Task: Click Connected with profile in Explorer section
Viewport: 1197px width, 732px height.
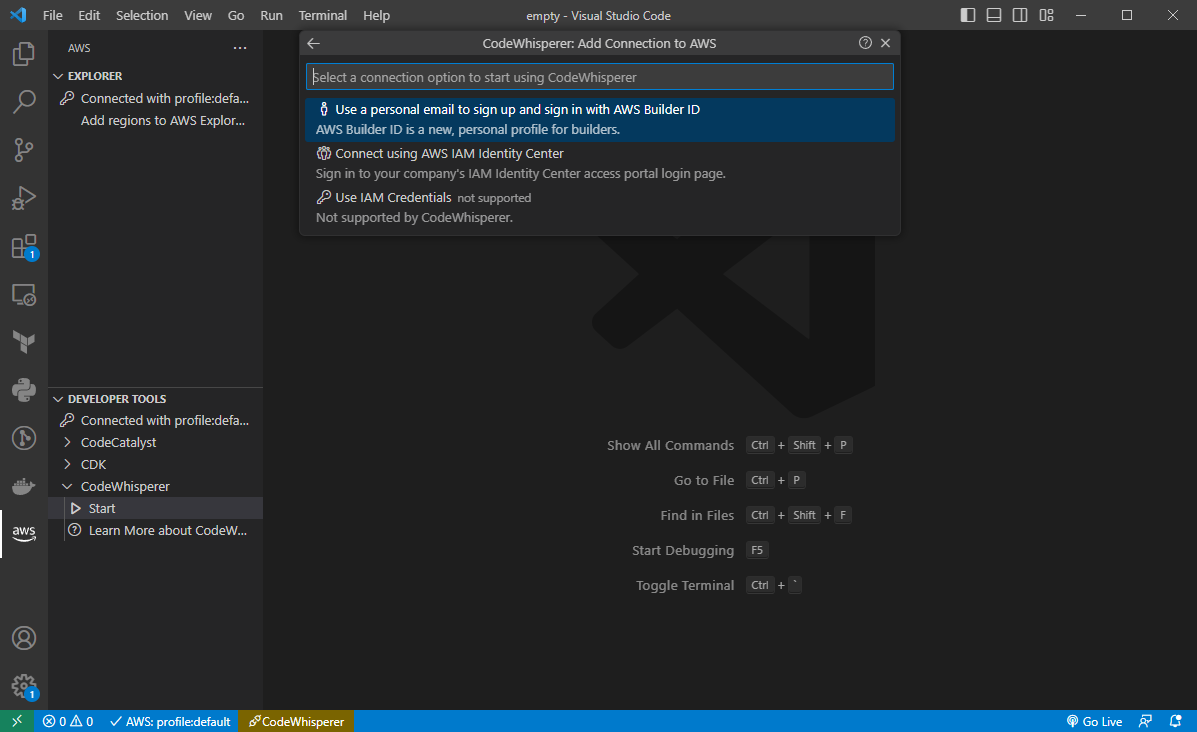Action: tap(156, 98)
